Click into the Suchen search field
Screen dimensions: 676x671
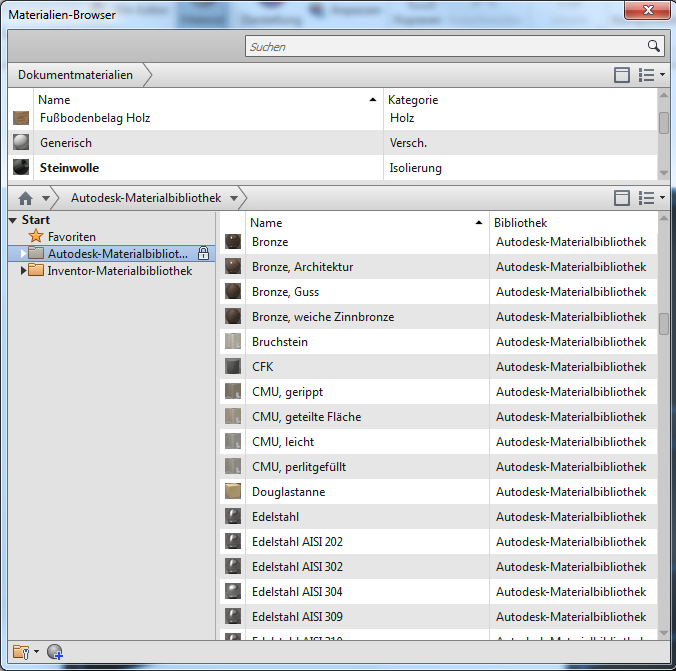(x=455, y=46)
